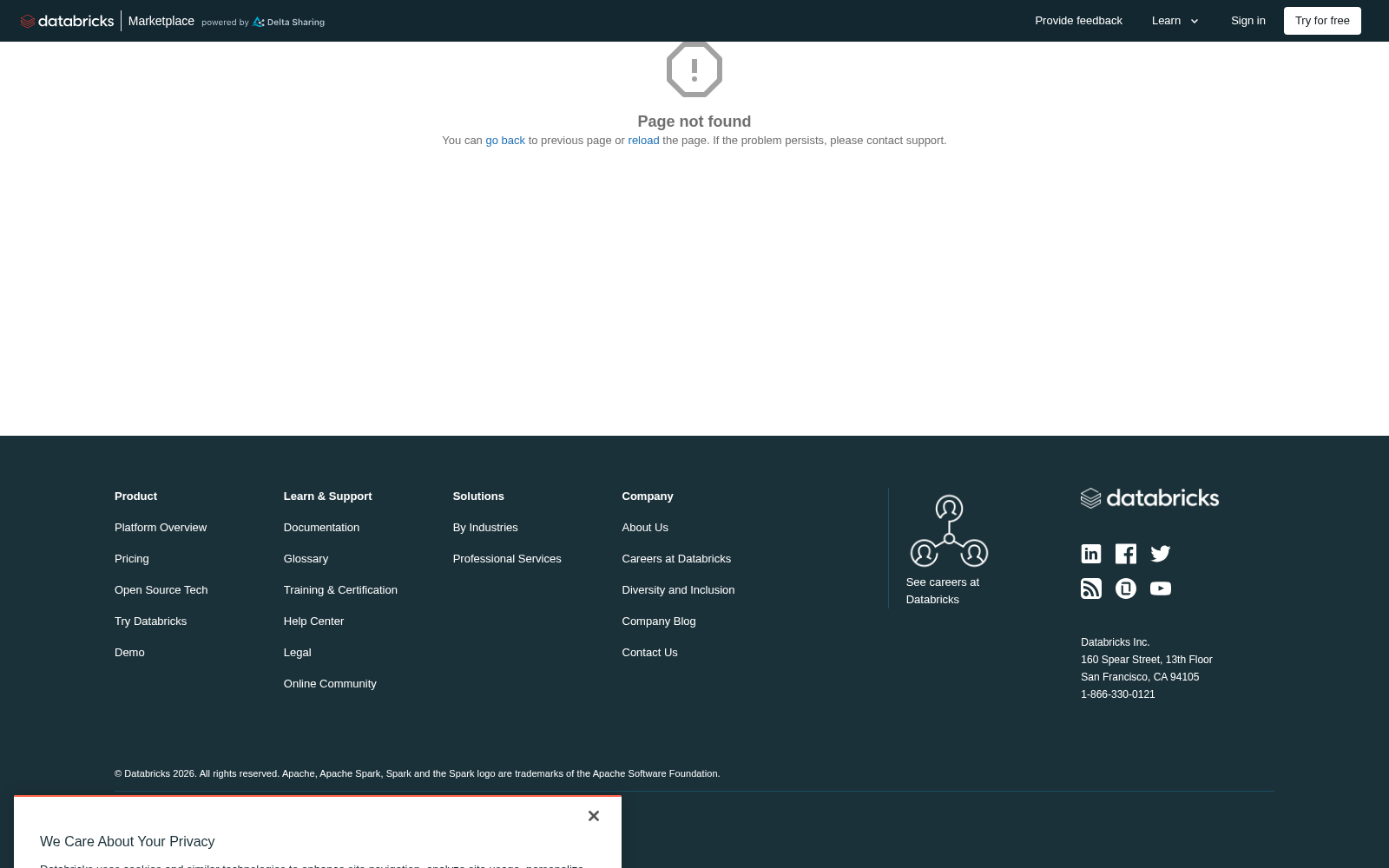Click the 160 Spear Street address line
This screenshot has width=1389, height=868.
[x=1147, y=660]
